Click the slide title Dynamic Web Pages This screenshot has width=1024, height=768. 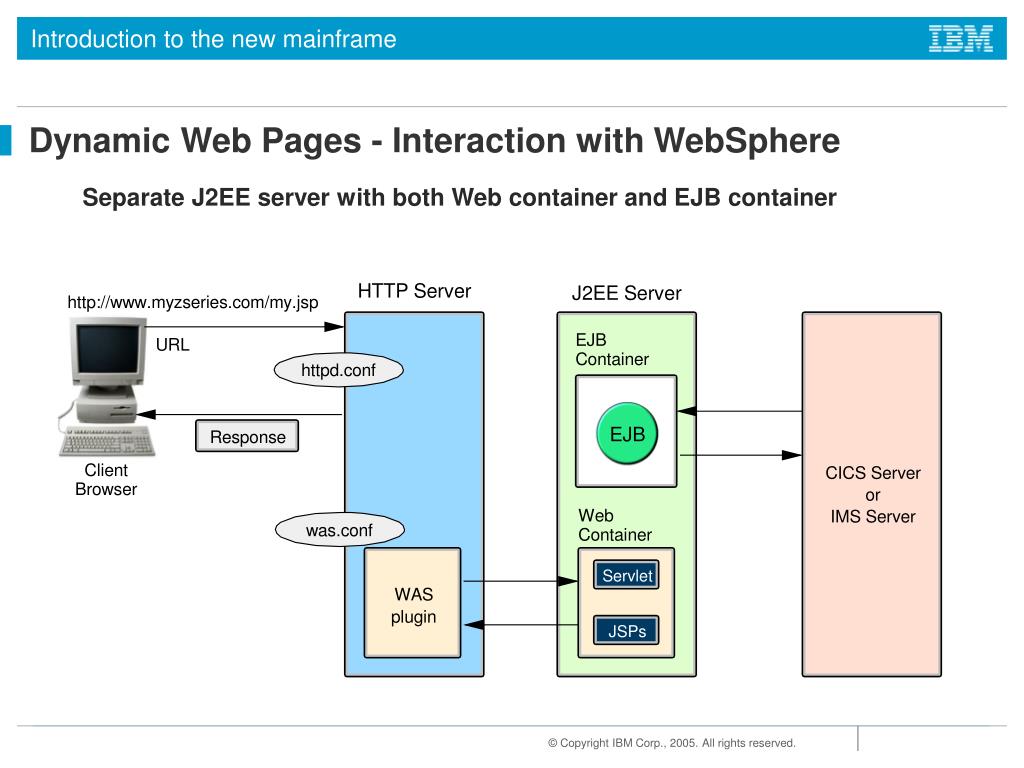(x=434, y=140)
